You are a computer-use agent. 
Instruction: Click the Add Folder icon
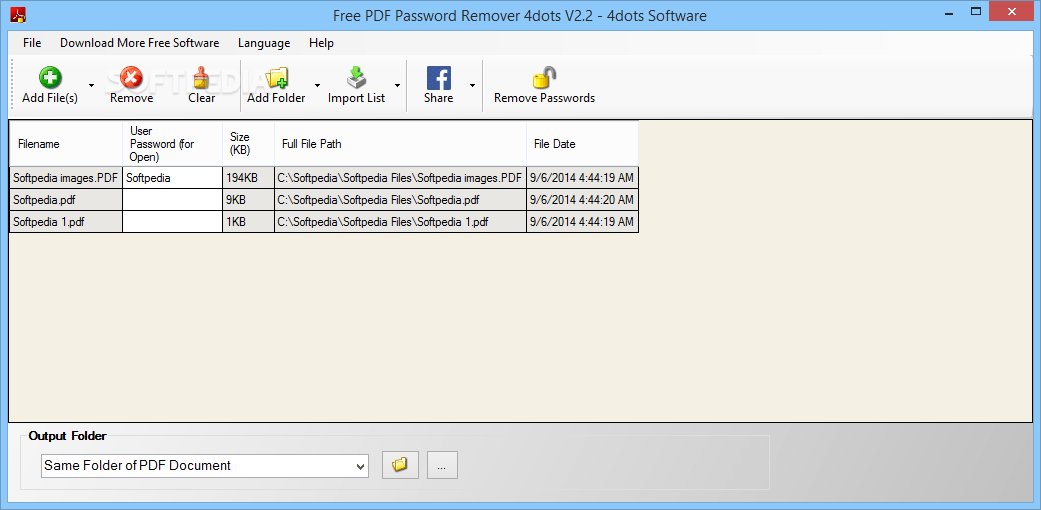[x=276, y=78]
